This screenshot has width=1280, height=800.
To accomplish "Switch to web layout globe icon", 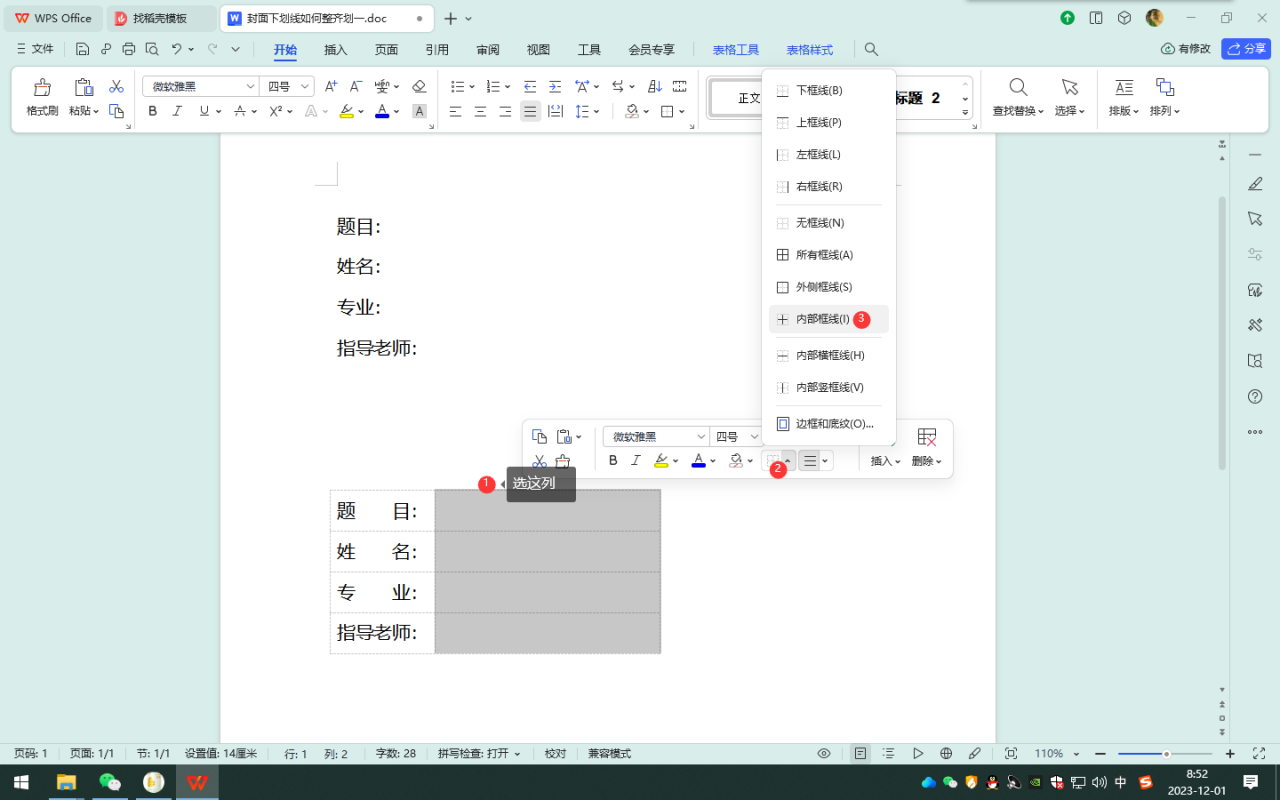I will coord(946,753).
